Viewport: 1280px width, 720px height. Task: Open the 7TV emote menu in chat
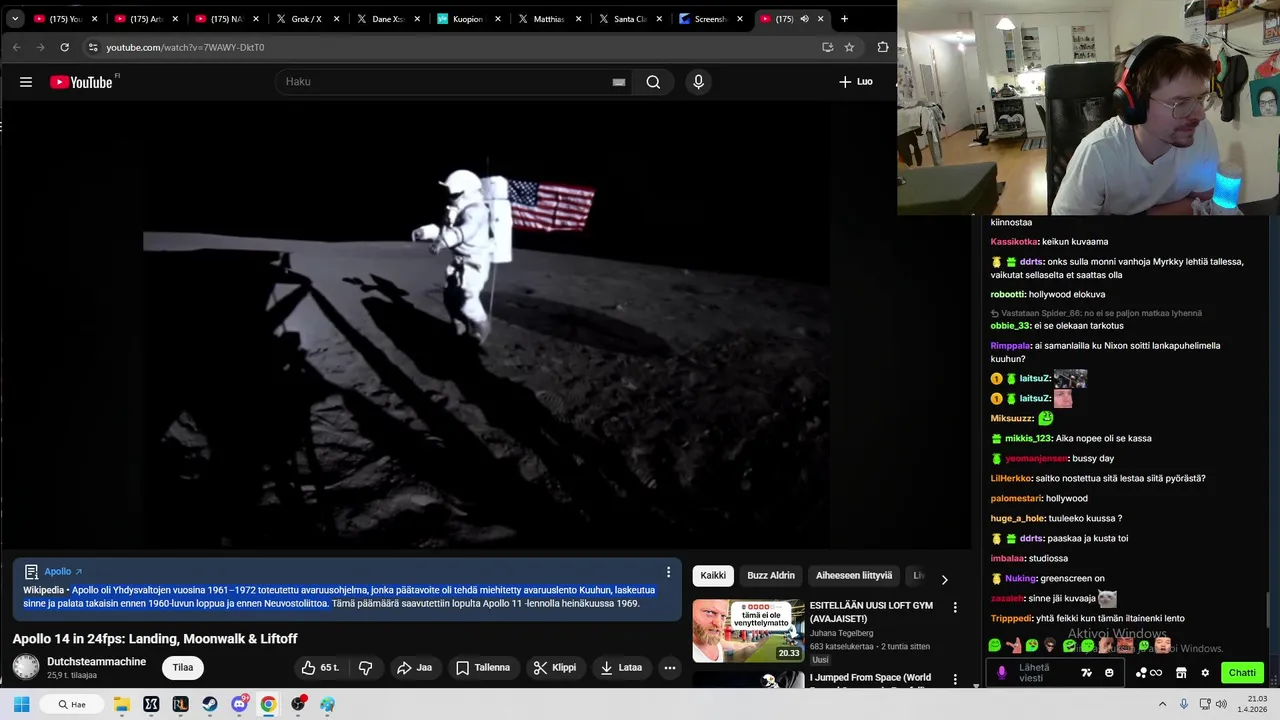pyautogui.click(x=1087, y=673)
